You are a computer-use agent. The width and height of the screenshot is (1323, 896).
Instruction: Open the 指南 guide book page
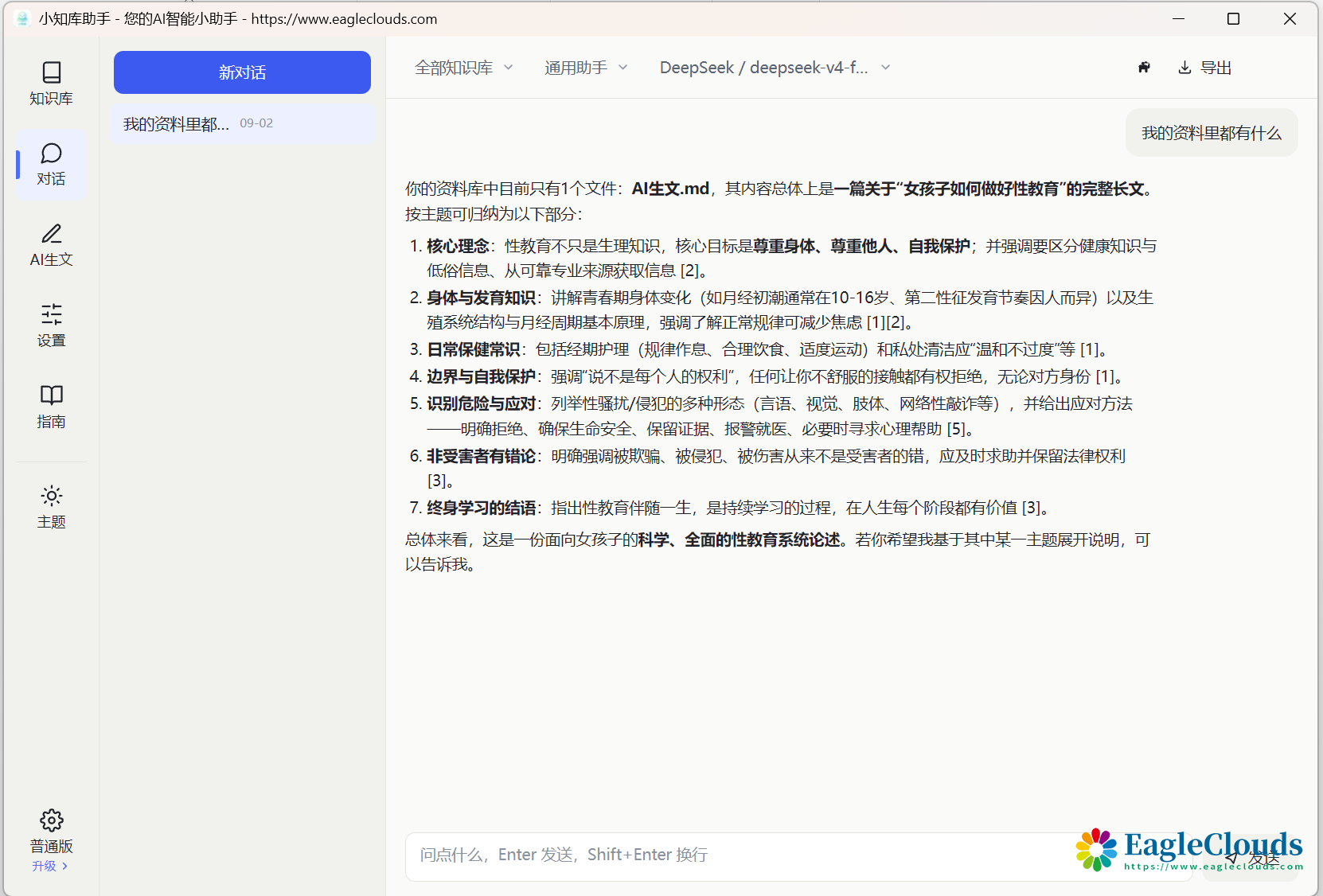tap(51, 407)
